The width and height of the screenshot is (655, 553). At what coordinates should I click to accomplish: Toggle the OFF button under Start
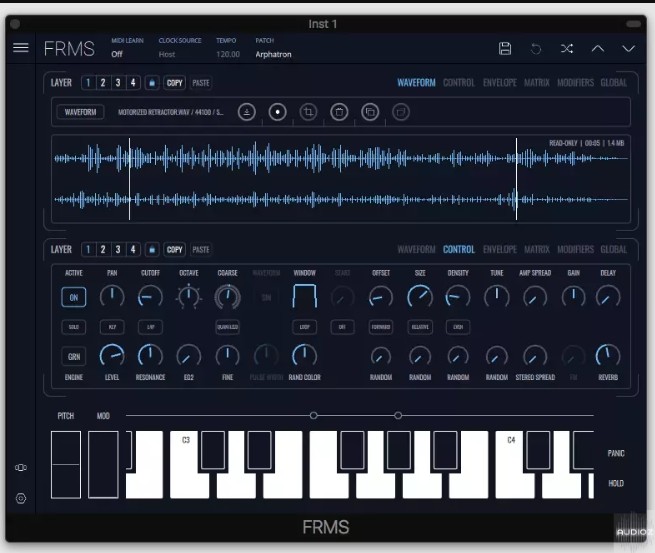point(342,327)
